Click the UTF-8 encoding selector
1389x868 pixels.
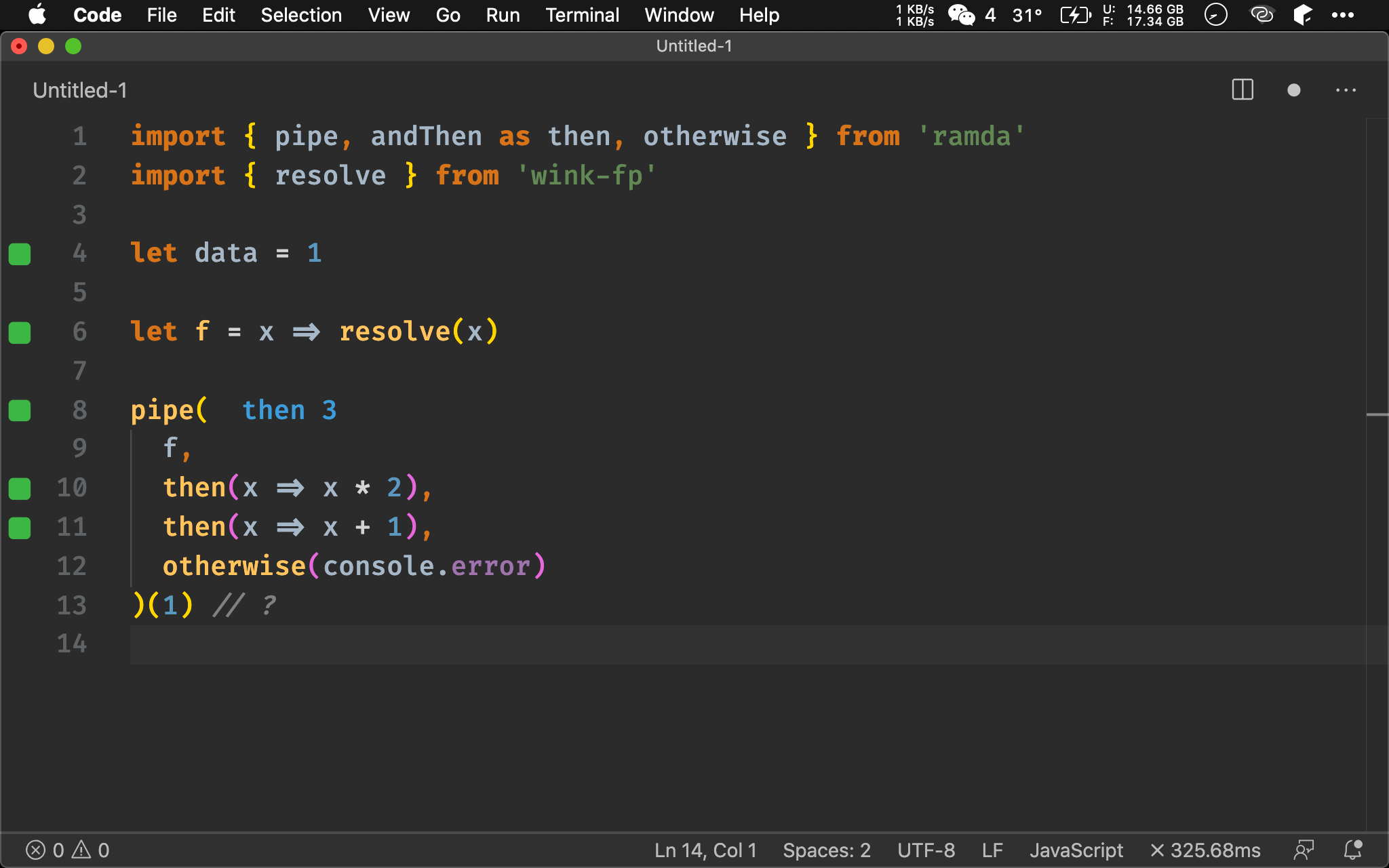(926, 850)
